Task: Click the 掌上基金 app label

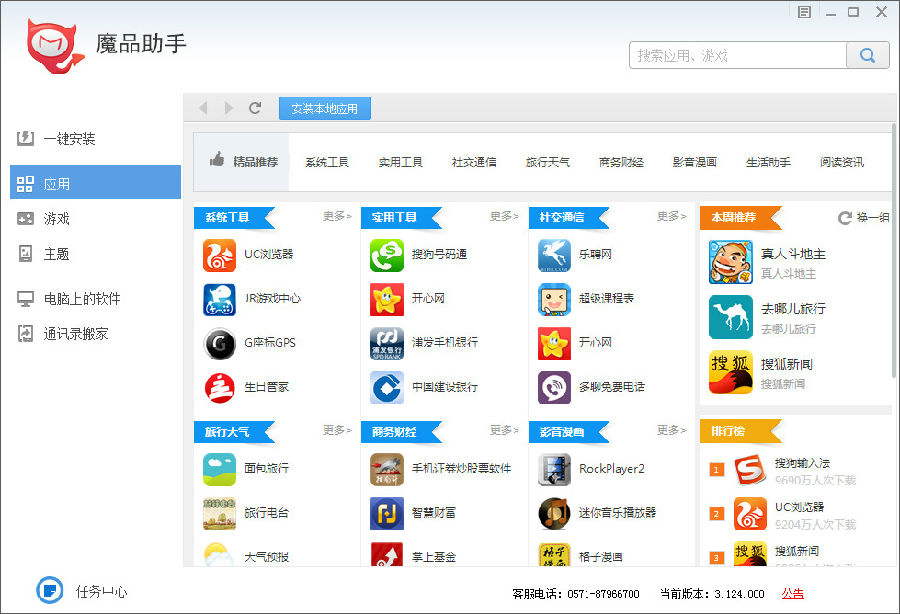Action: pos(434,557)
